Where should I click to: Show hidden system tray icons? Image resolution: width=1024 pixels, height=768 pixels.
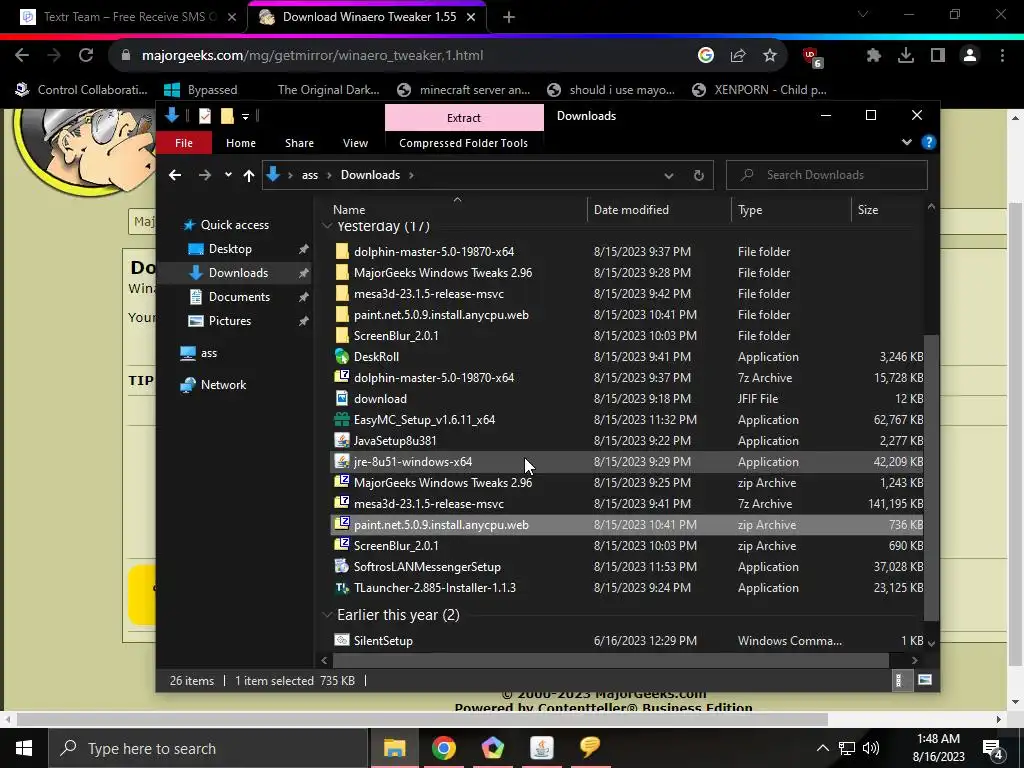click(823, 748)
